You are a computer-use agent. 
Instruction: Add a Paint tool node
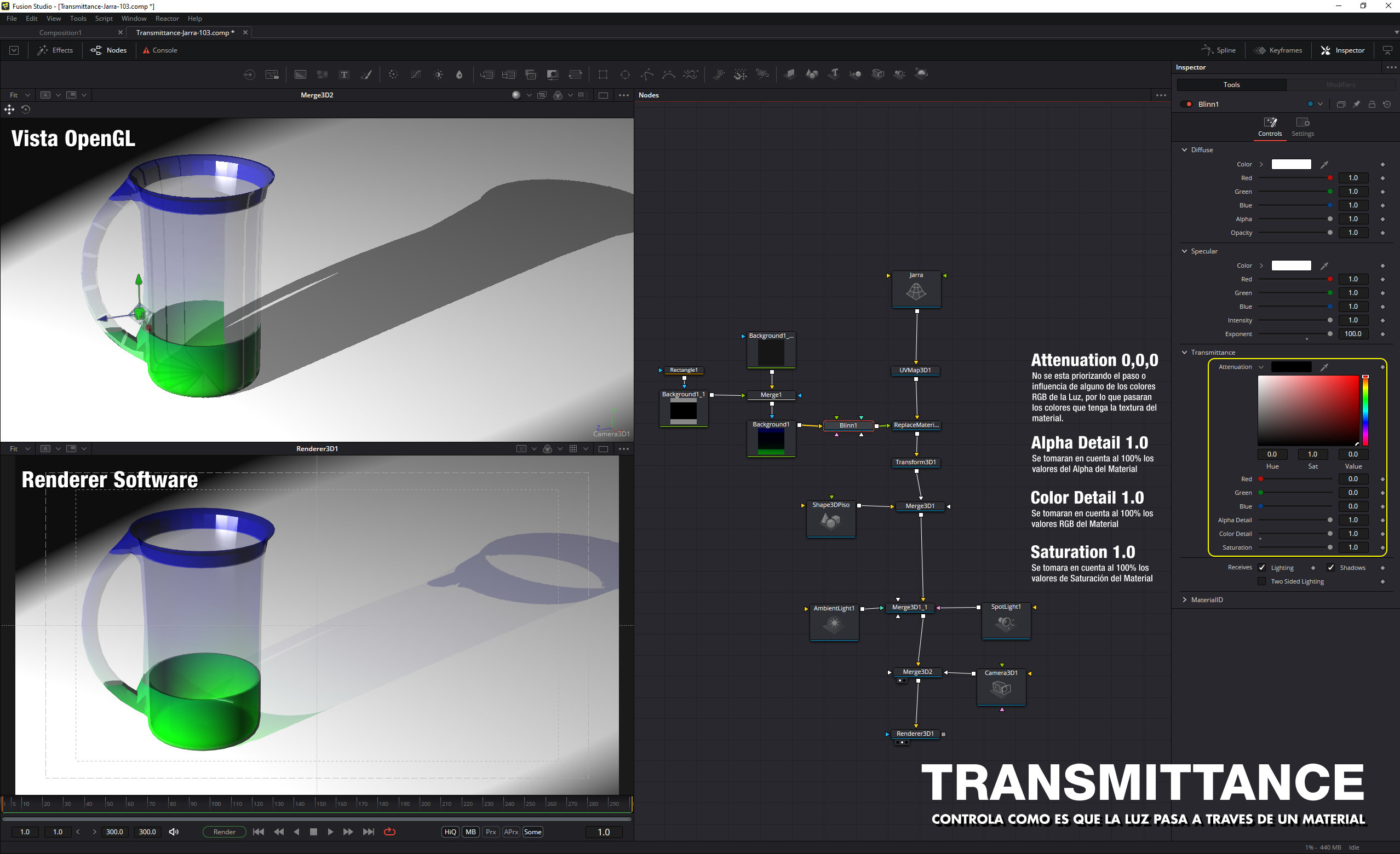(x=366, y=74)
